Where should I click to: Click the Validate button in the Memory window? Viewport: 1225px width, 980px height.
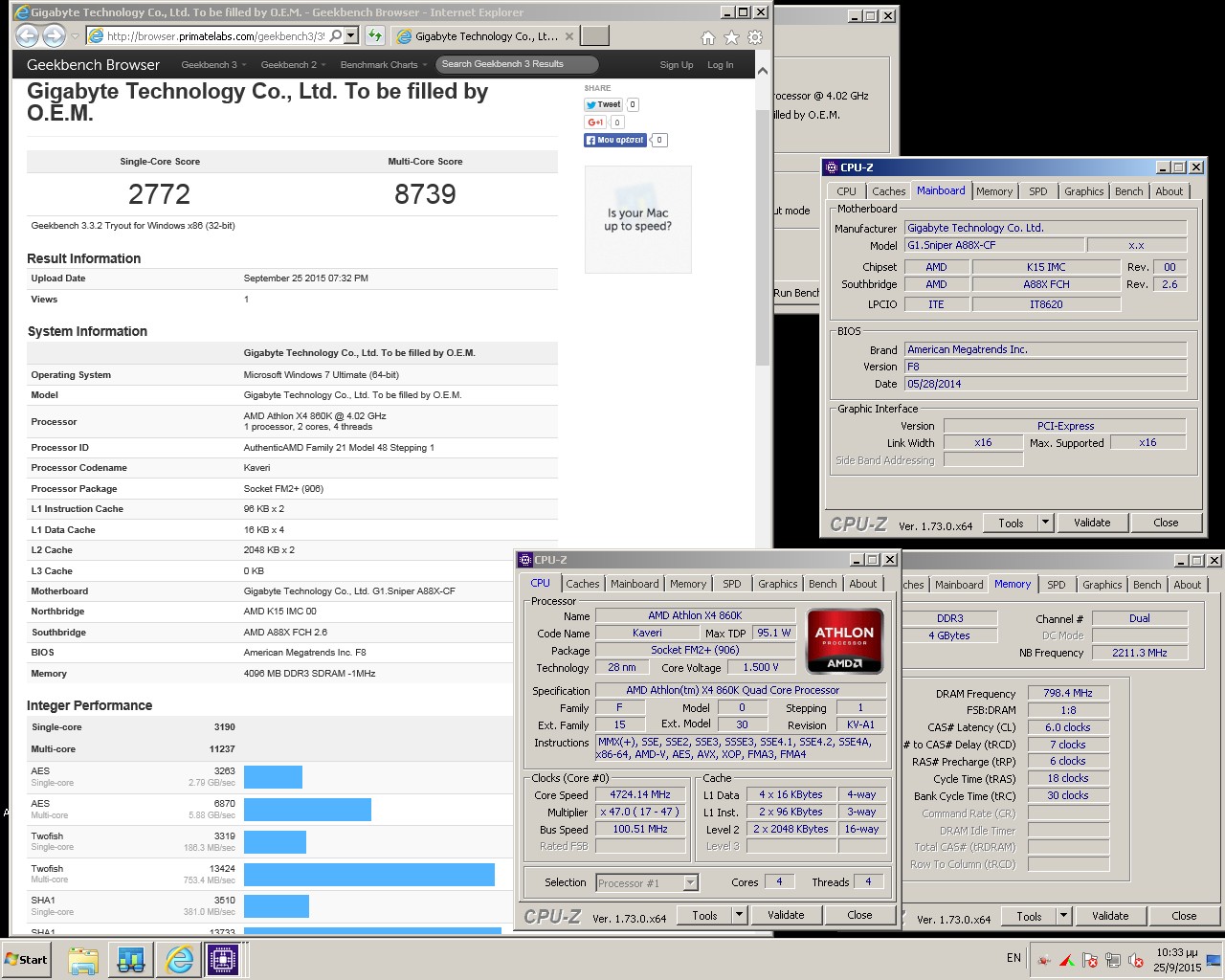pos(1110,916)
